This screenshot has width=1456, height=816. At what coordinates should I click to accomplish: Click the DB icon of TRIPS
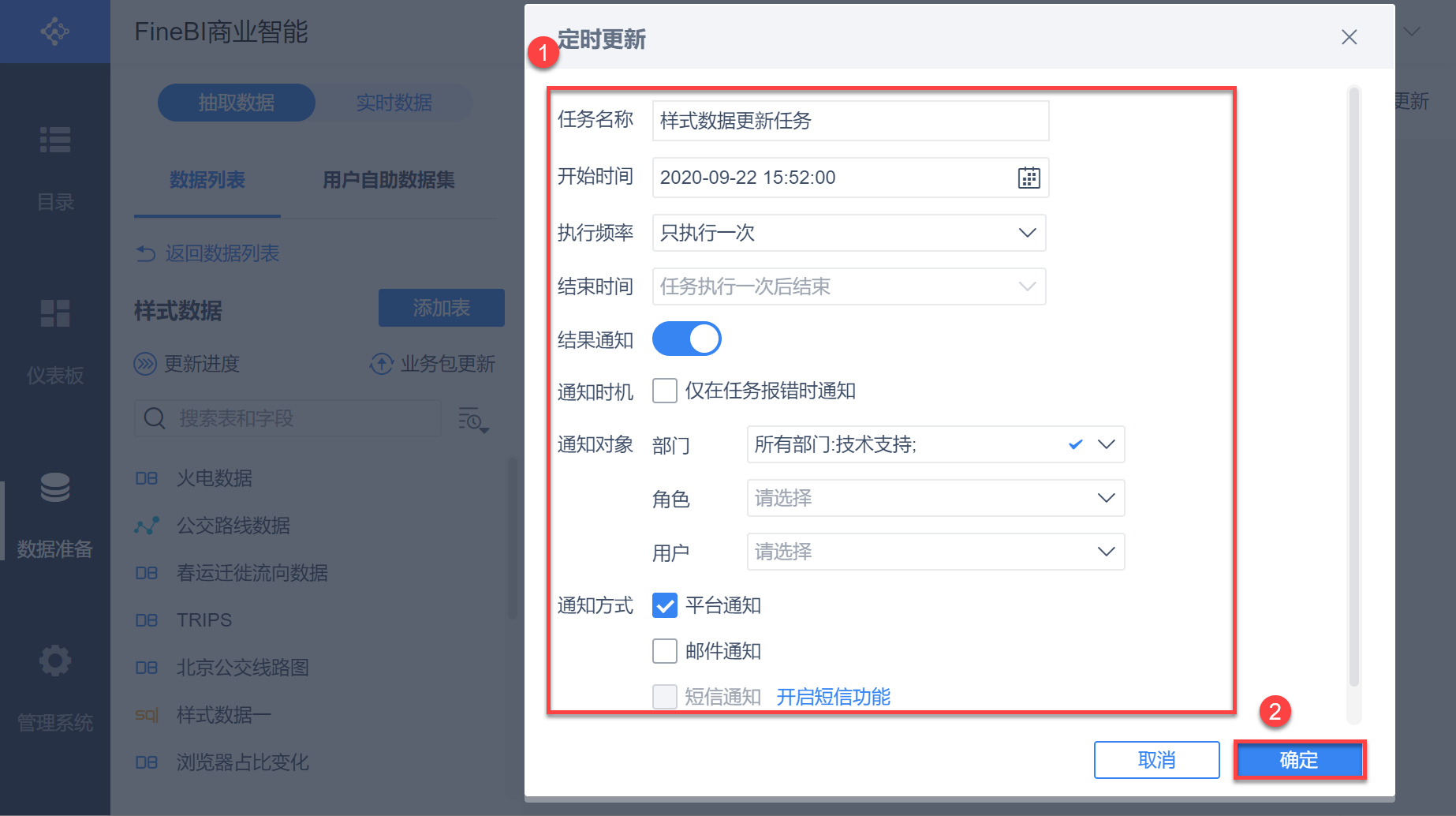point(147,620)
